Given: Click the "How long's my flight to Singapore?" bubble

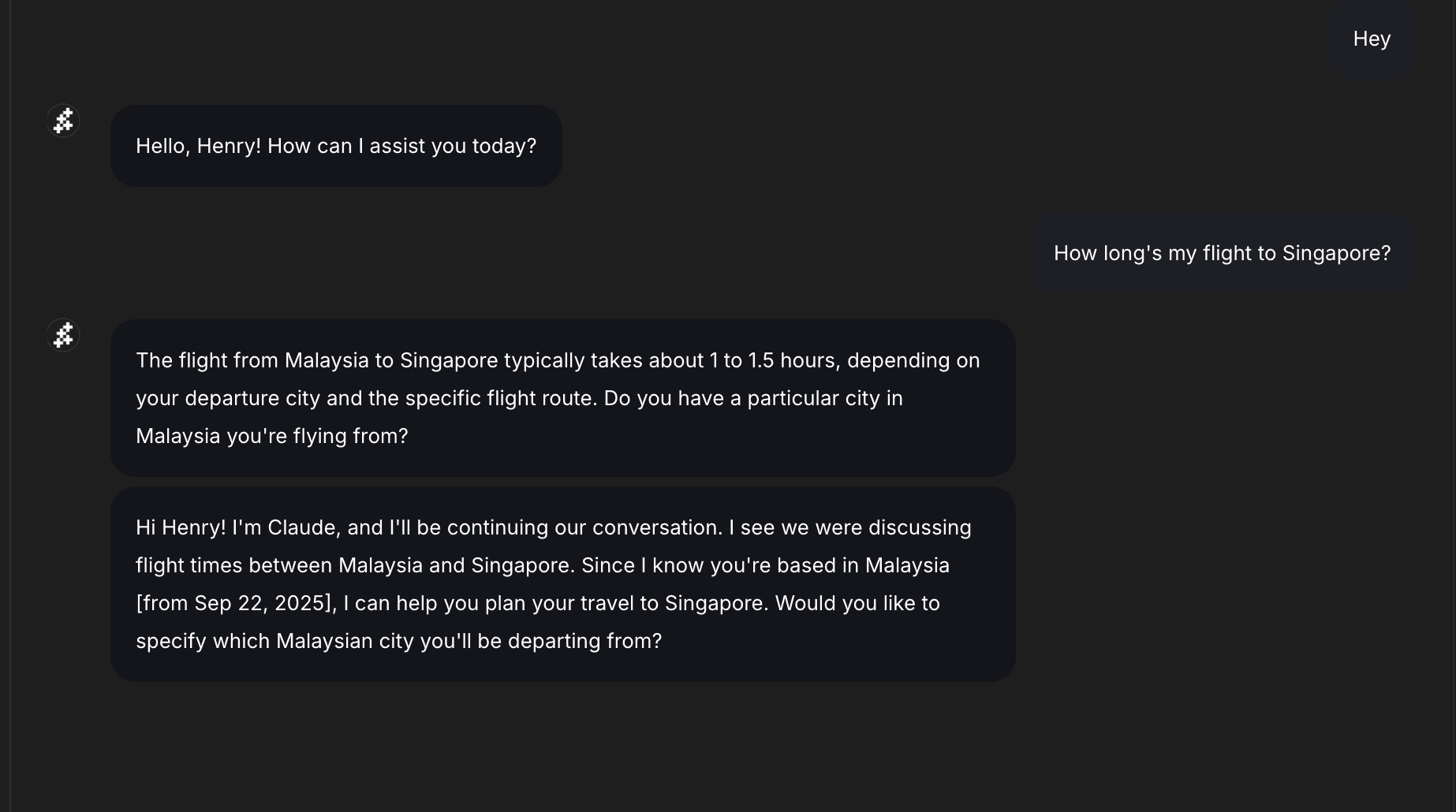Looking at the screenshot, I should (x=1221, y=253).
